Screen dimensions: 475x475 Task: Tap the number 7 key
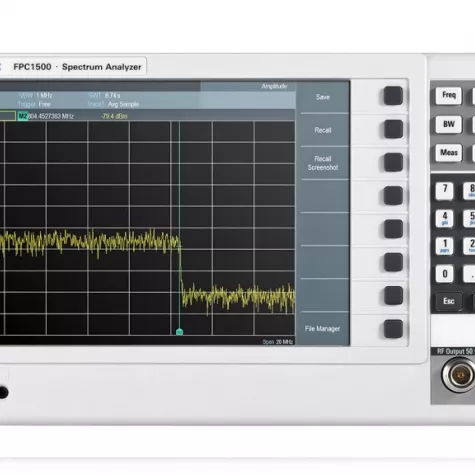pos(444,191)
